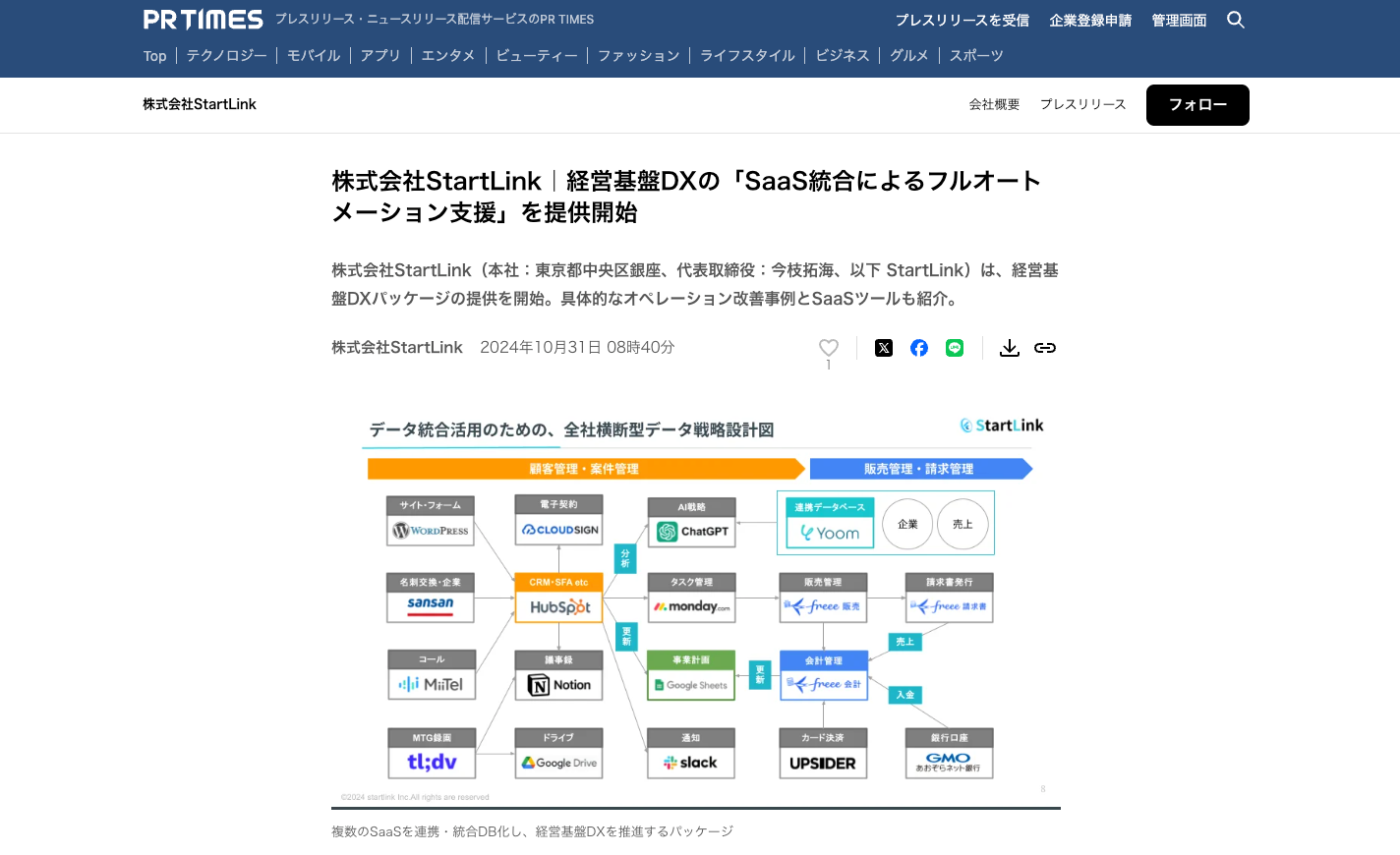The width and height of the screenshot is (1400, 855).
Task: Share the article on Facebook
Action: pyautogui.click(x=919, y=348)
